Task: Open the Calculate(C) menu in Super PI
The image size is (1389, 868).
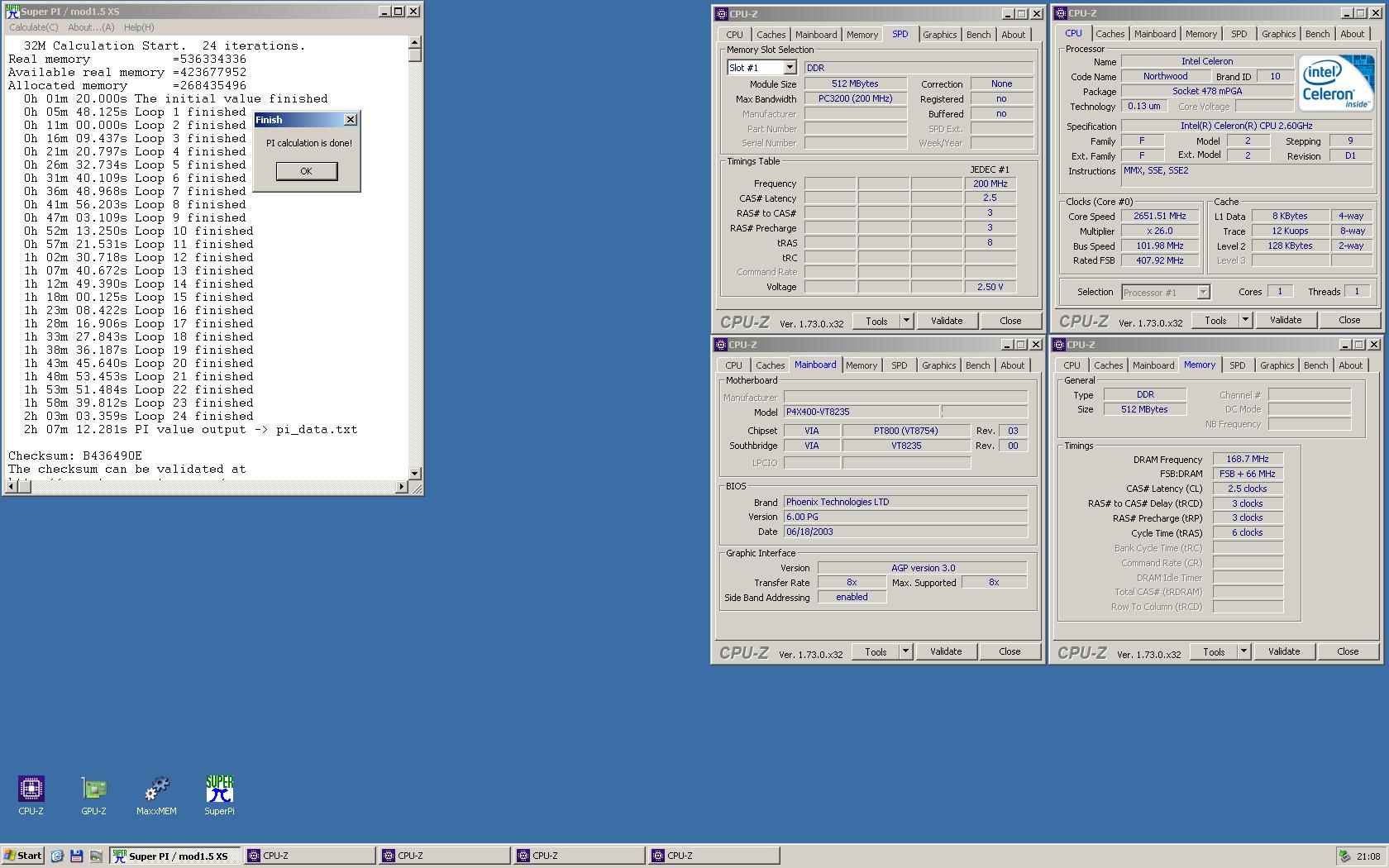Action: pyautogui.click(x=33, y=27)
